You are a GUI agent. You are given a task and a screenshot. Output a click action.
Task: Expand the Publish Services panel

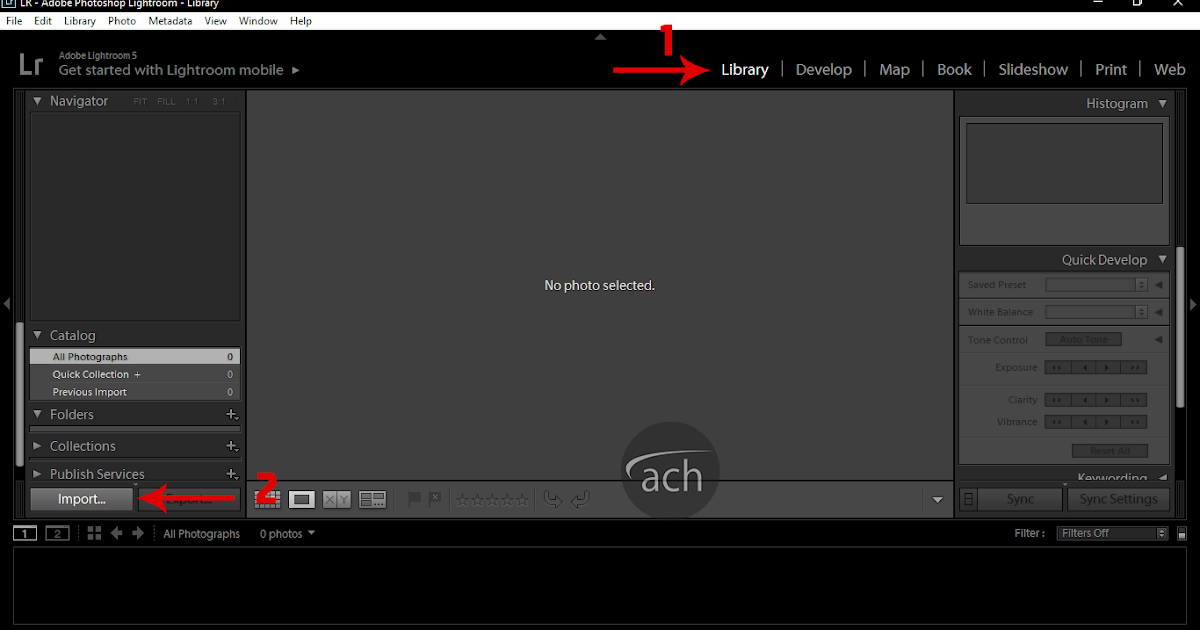38,474
